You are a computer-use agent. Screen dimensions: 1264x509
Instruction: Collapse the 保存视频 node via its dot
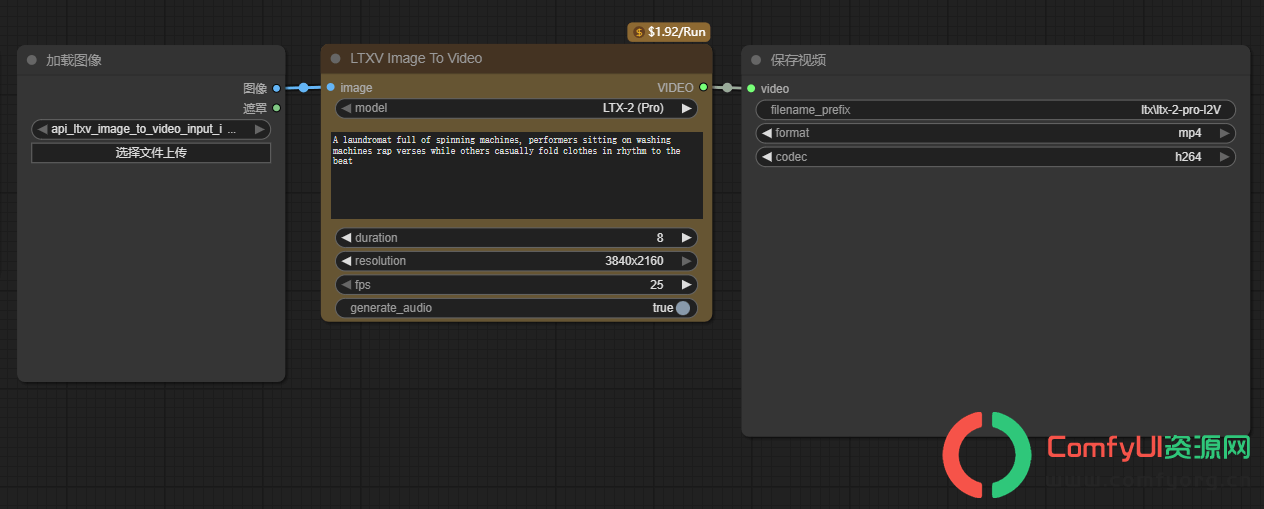tap(756, 60)
